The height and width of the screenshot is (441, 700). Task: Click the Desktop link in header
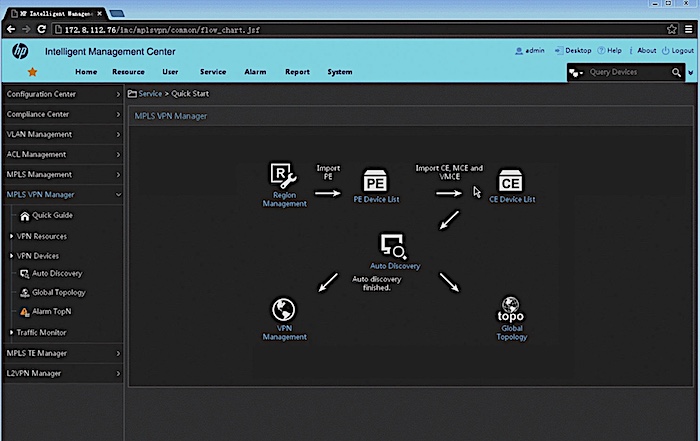pyautogui.click(x=573, y=51)
